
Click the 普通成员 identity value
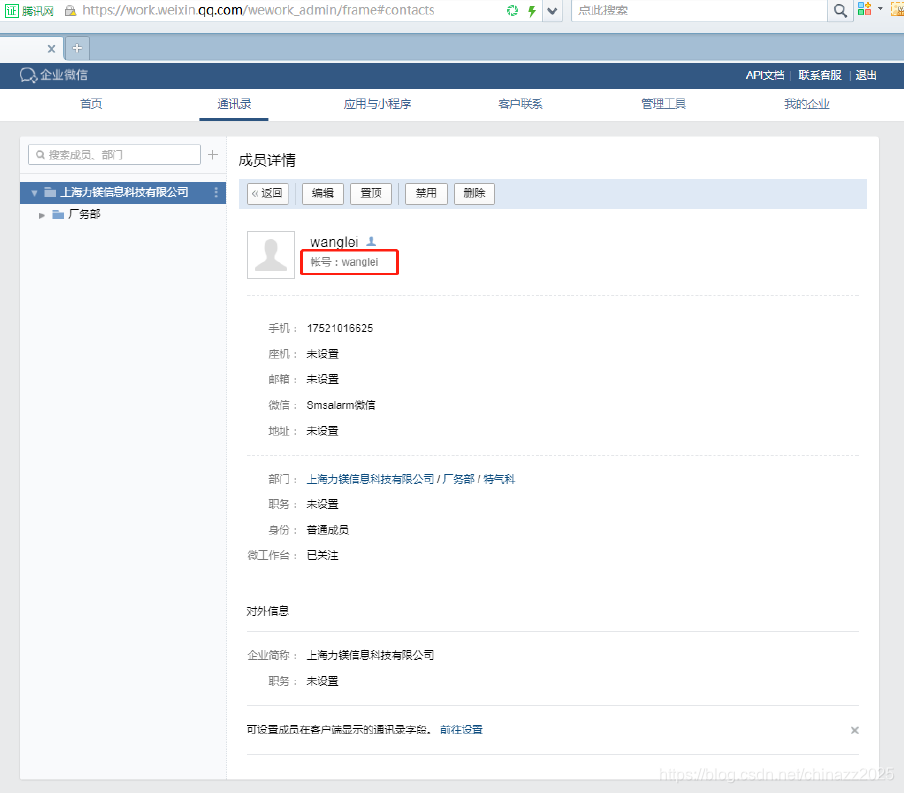(327, 530)
